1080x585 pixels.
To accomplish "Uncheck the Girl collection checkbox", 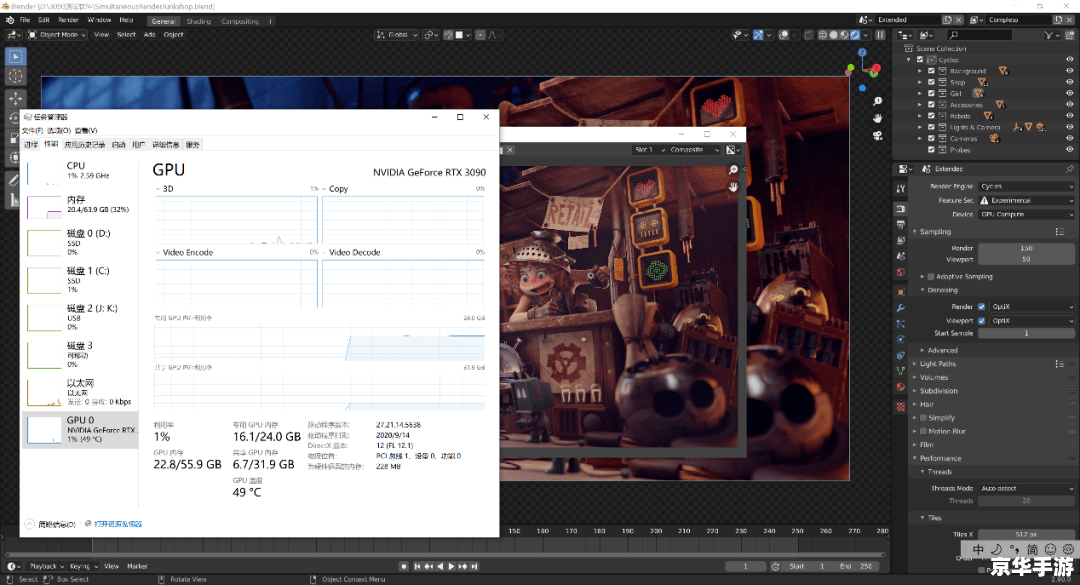I will (x=931, y=93).
